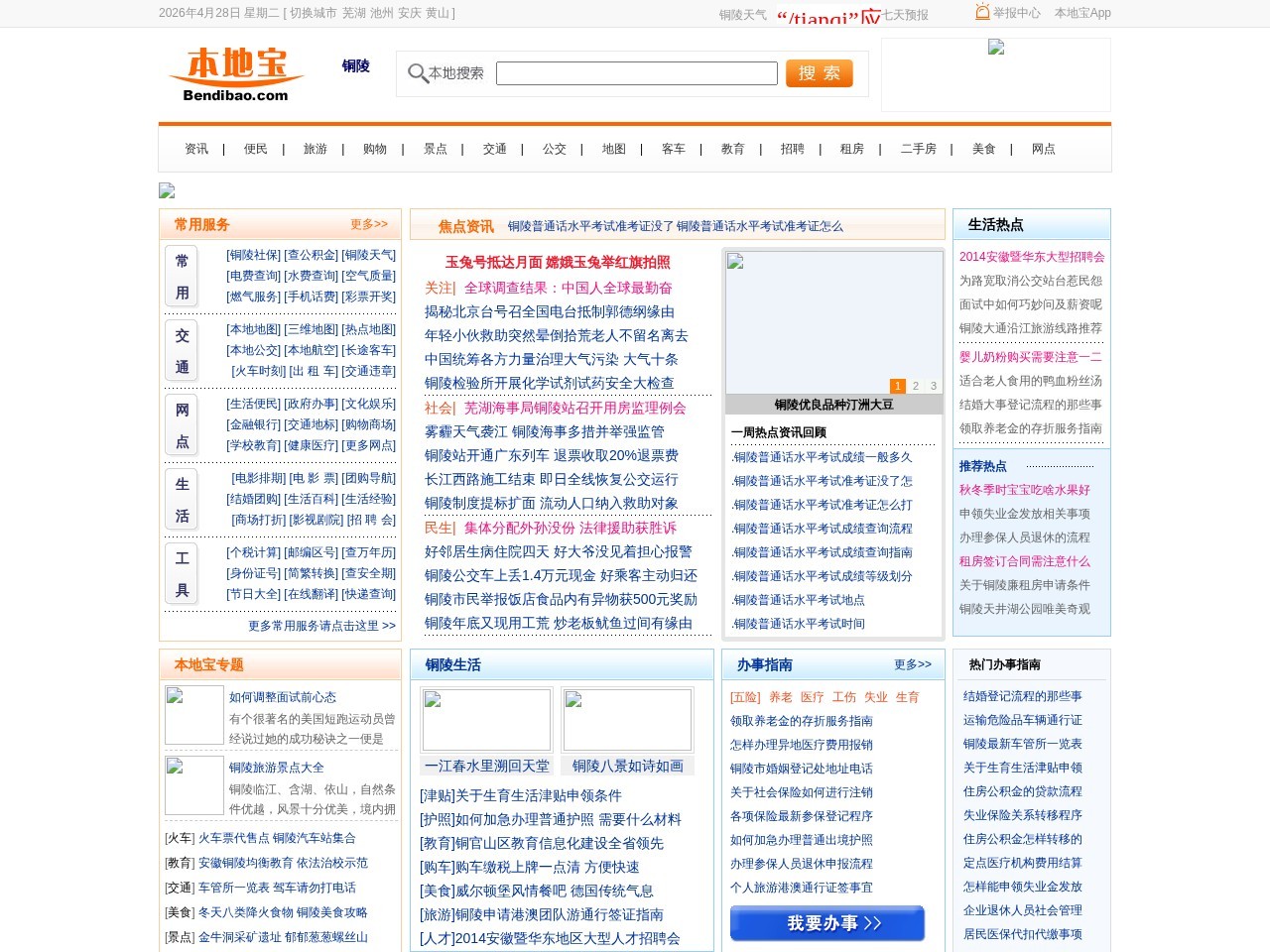Open .铜陵普通话水平考试地点 weekly hotspot link

pyautogui.click(x=799, y=600)
